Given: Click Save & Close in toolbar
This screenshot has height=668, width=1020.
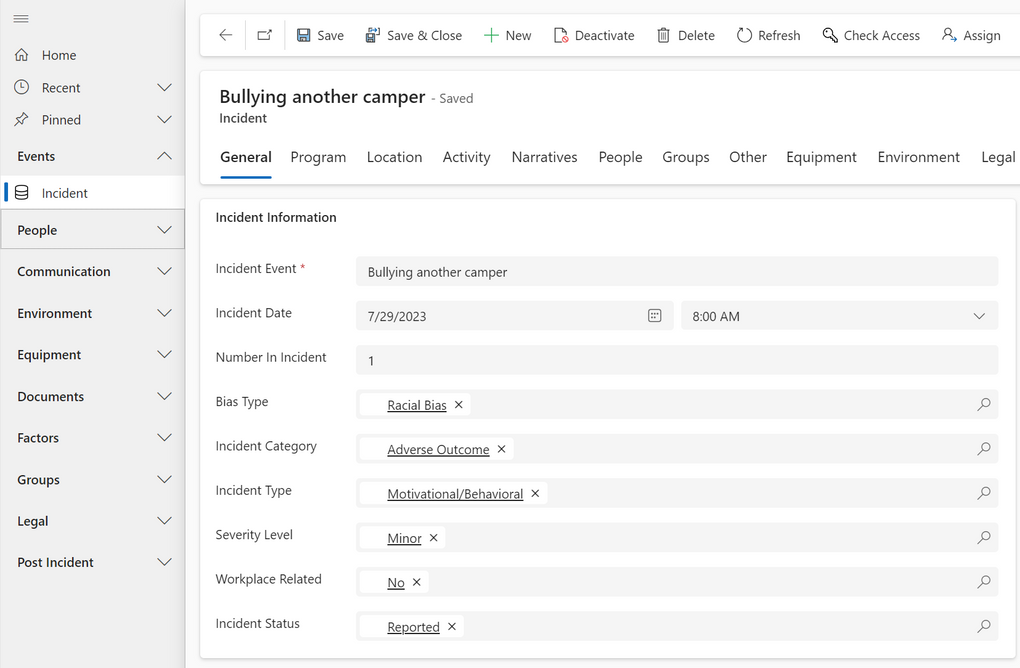Looking at the screenshot, I should 413,35.
